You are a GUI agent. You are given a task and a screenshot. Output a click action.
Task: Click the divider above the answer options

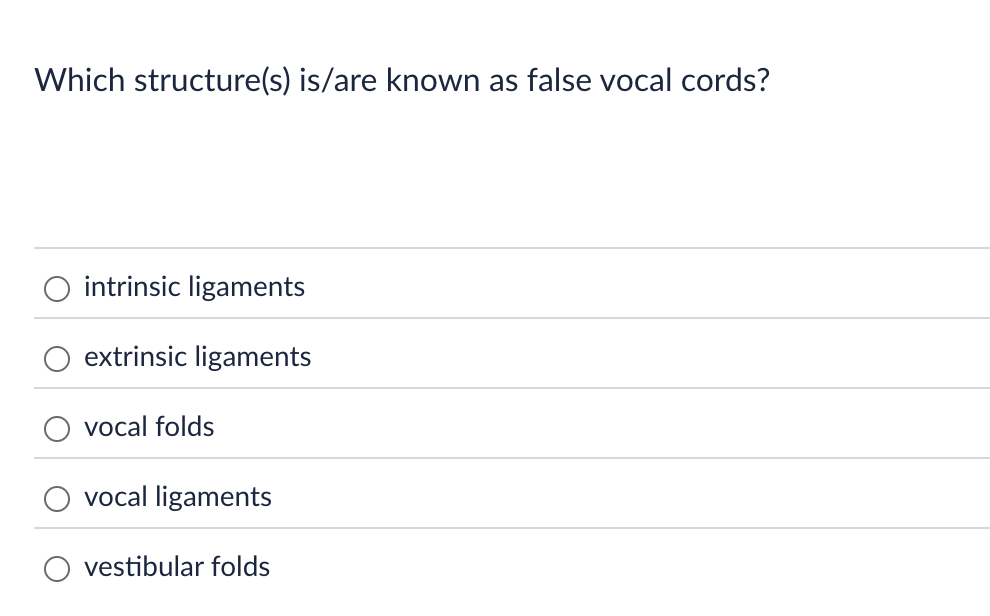(x=500, y=249)
